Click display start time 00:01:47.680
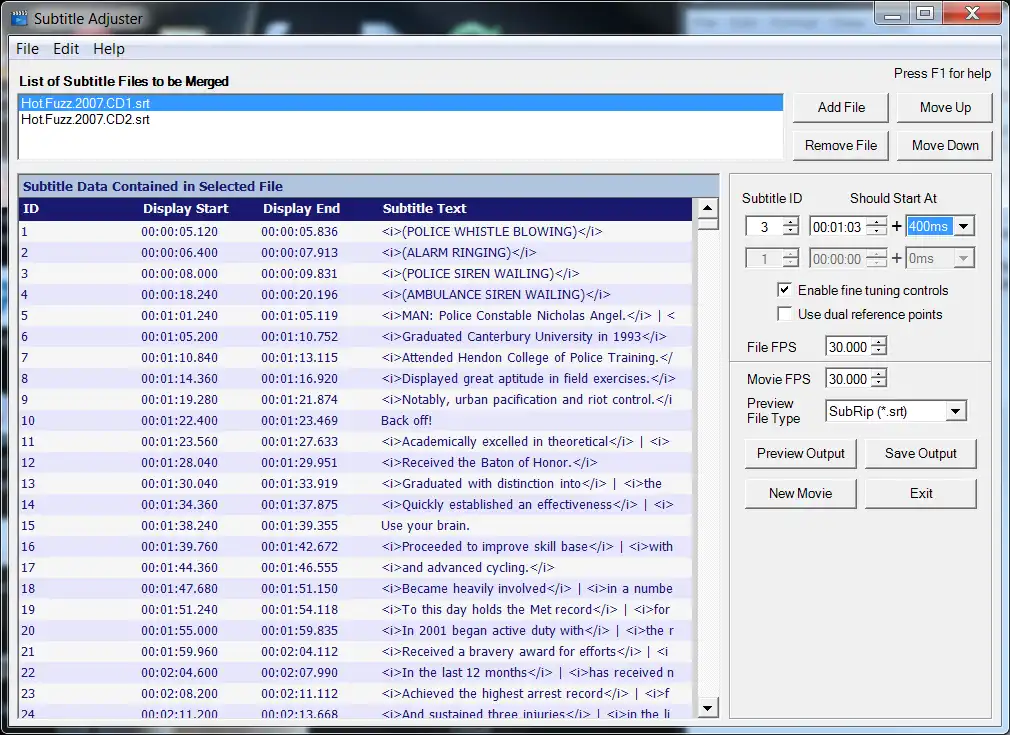Image resolution: width=1010 pixels, height=735 pixels. (x=180, y=589)
